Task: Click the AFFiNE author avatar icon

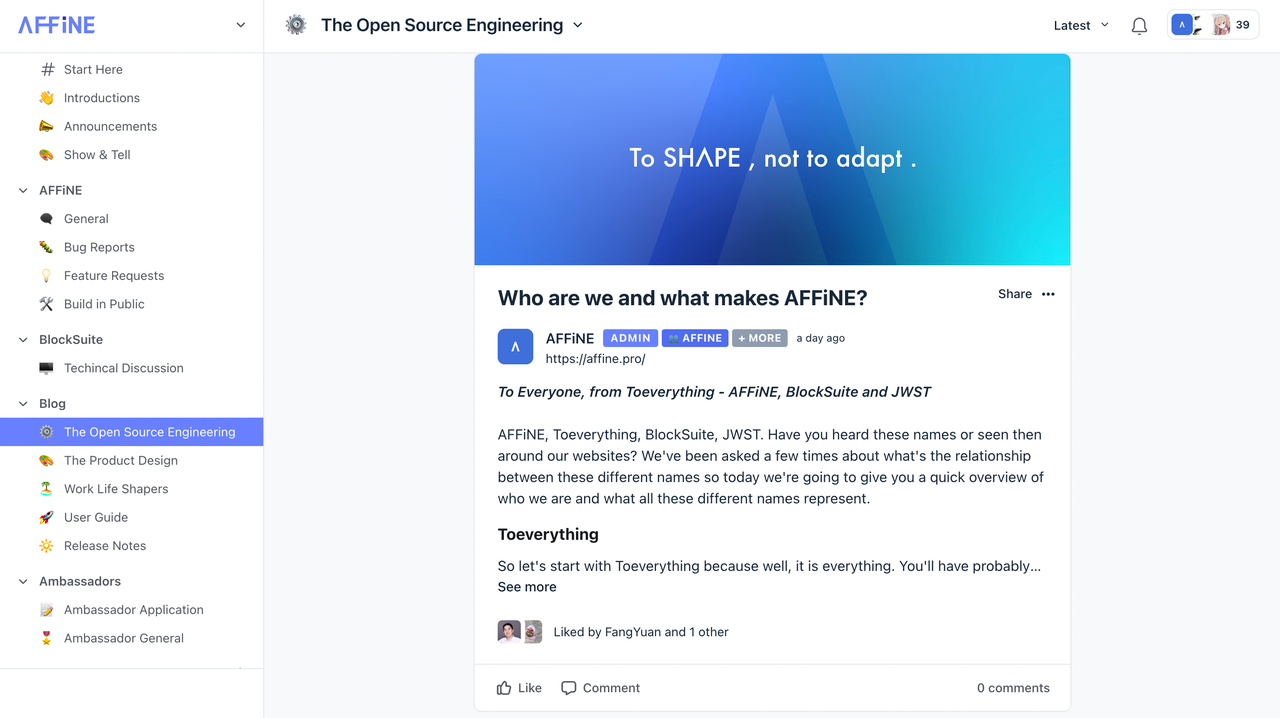Action: tap(515, 347)
